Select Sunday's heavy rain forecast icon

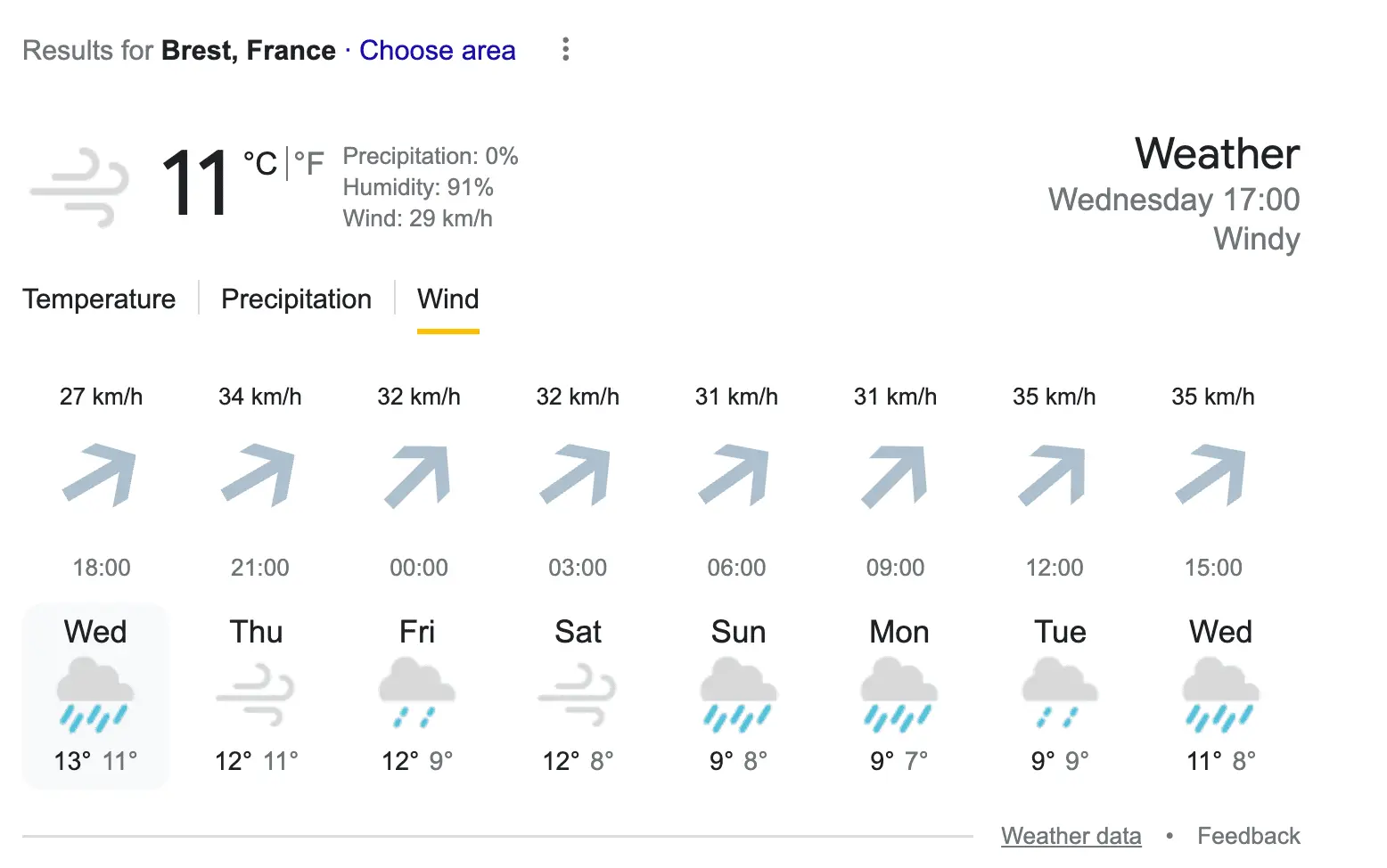738,694
